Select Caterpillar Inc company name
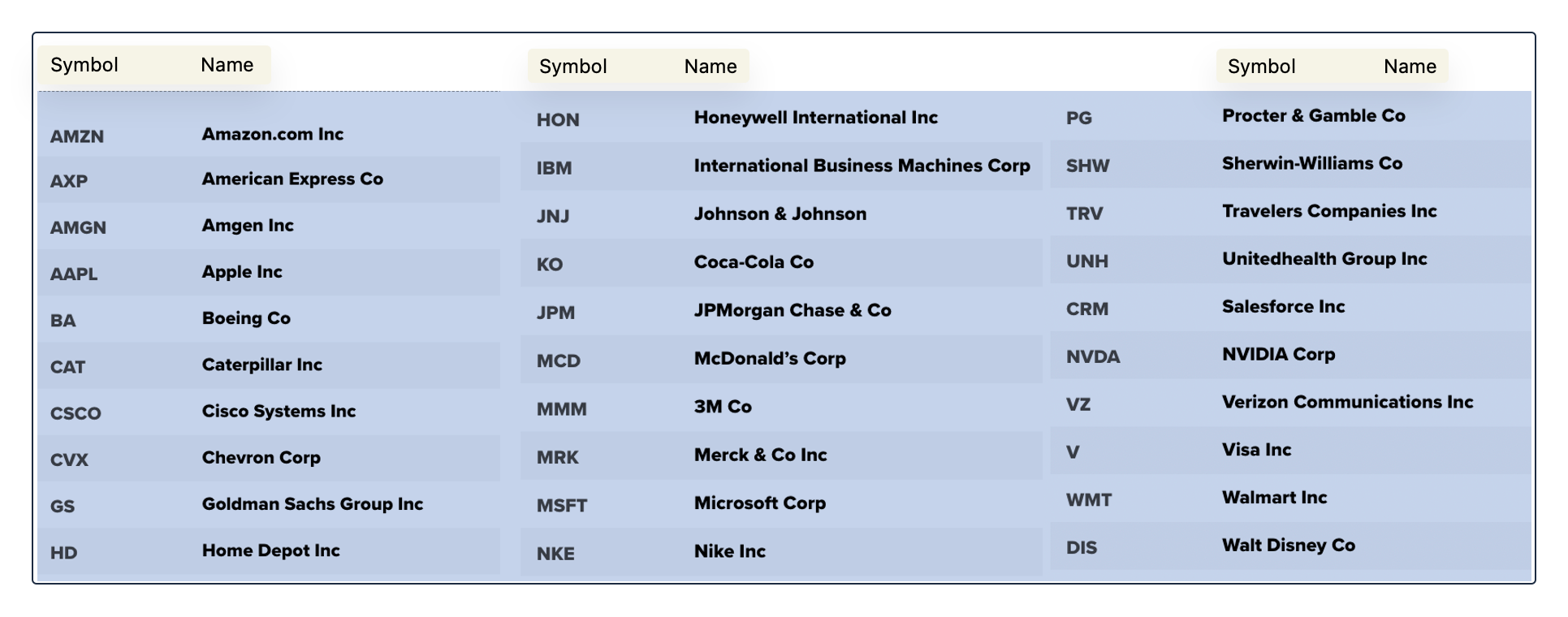 pos(262,365)
